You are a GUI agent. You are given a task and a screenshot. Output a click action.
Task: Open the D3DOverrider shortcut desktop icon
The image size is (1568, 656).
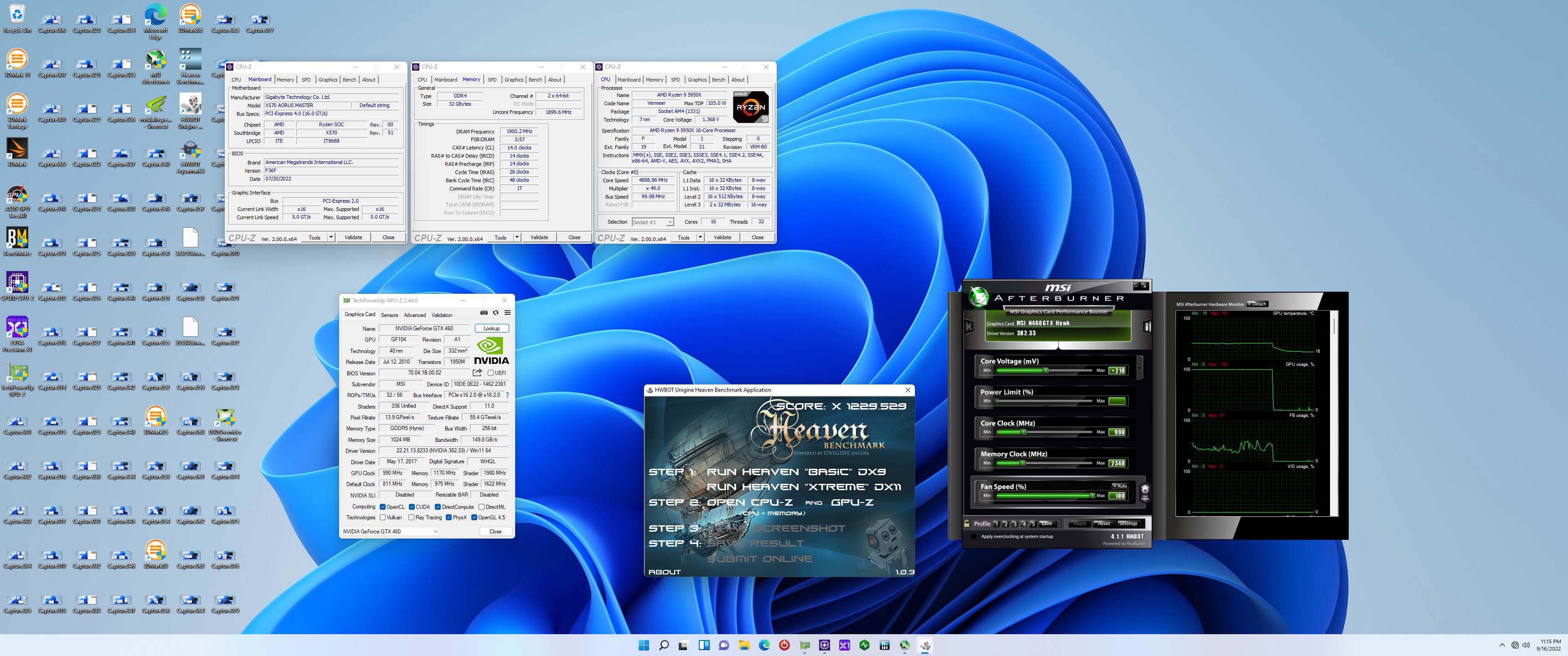coord(225,424)
